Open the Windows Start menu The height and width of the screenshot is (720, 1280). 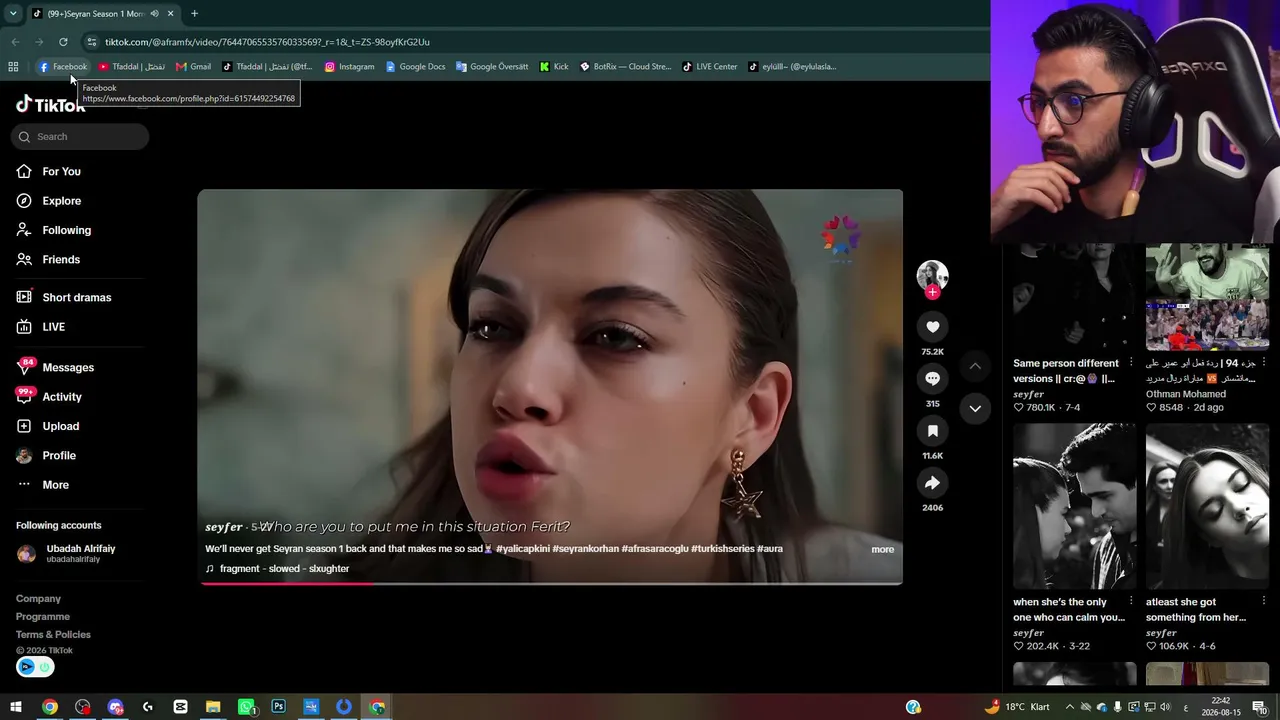pos(16,707)
